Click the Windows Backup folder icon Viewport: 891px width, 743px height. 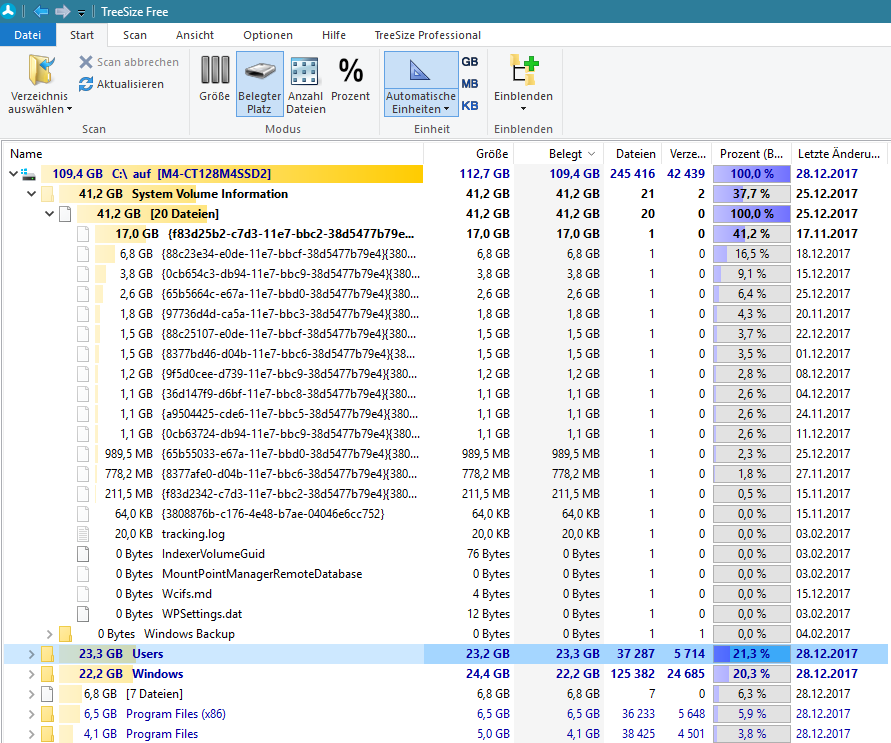tap(65, 634)
